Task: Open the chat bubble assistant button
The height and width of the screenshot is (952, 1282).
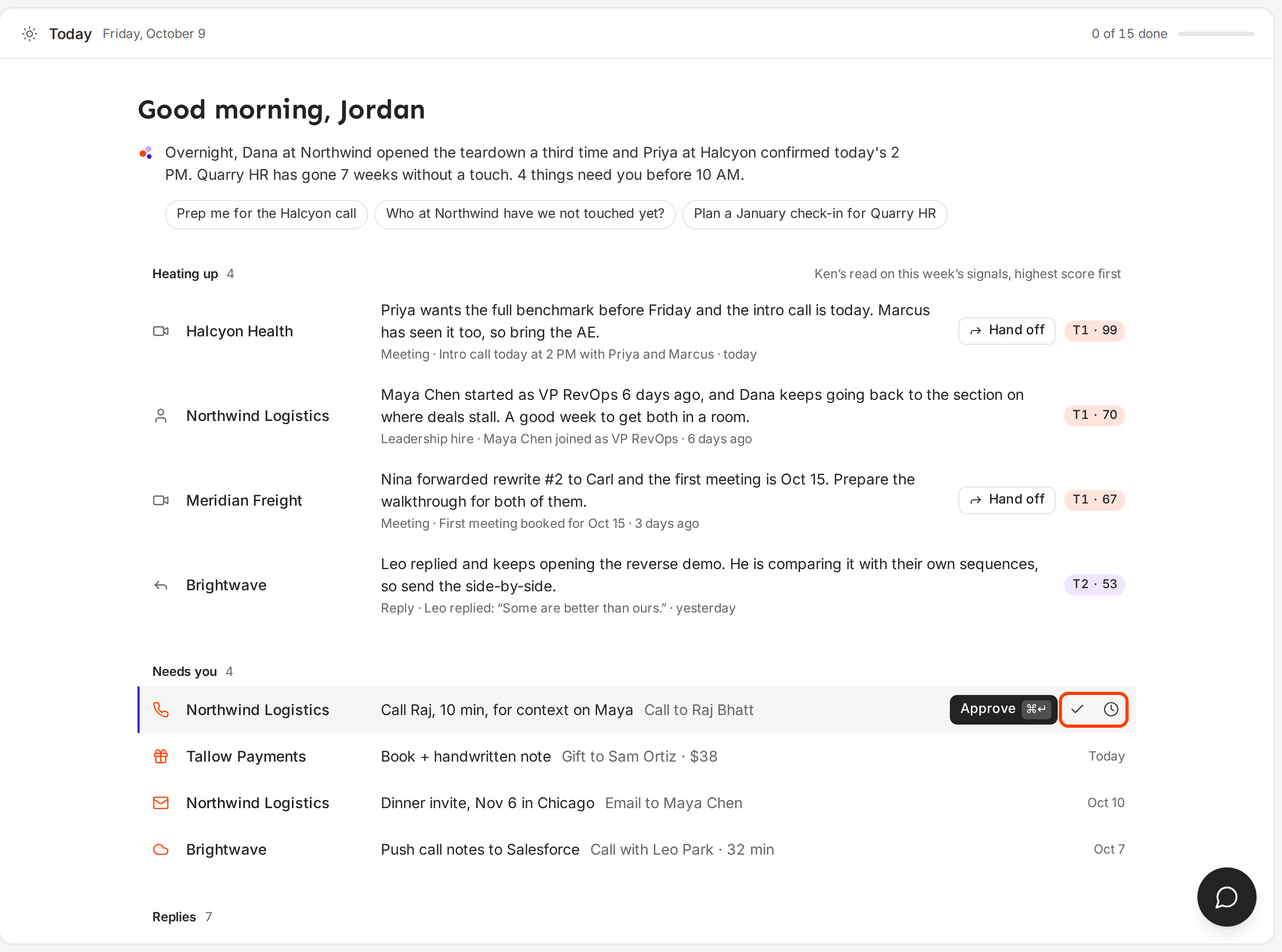Action: 1226,896
